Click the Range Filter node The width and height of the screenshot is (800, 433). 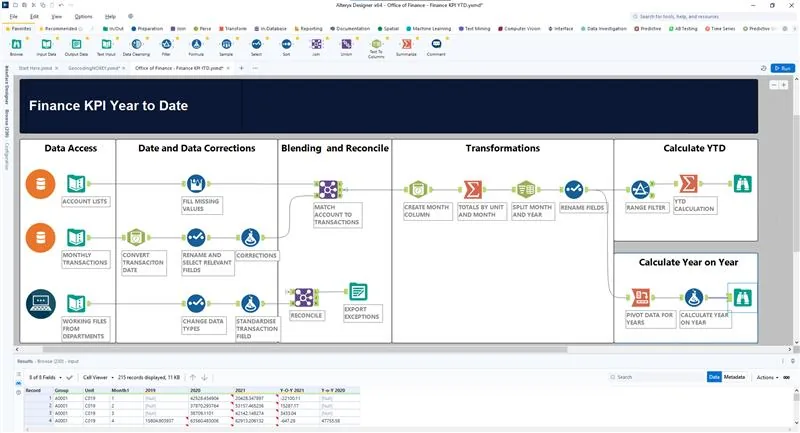tap(640, 189)
